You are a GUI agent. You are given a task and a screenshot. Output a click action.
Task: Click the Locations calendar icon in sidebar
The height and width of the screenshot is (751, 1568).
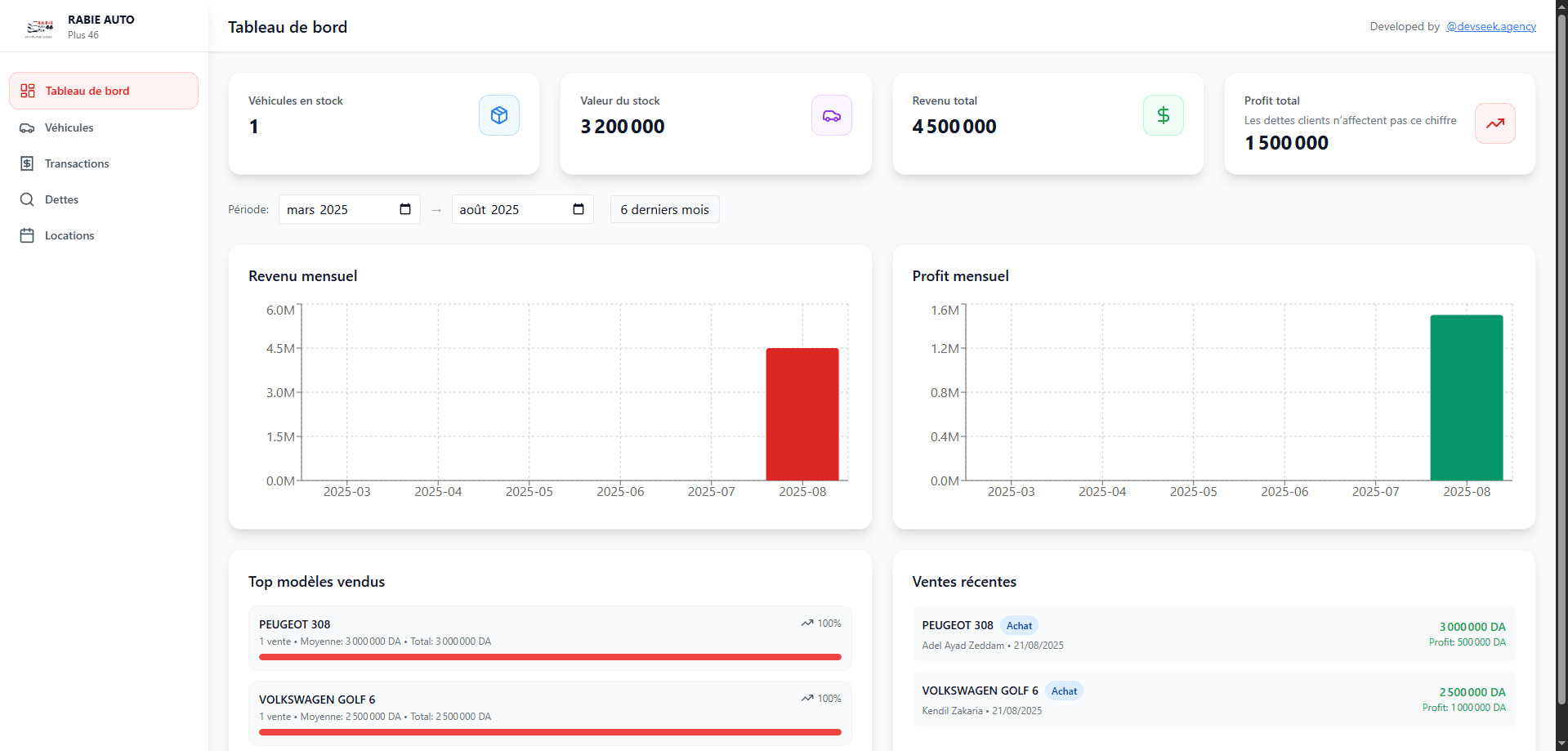pyautogui.click(x=27, y=235)
